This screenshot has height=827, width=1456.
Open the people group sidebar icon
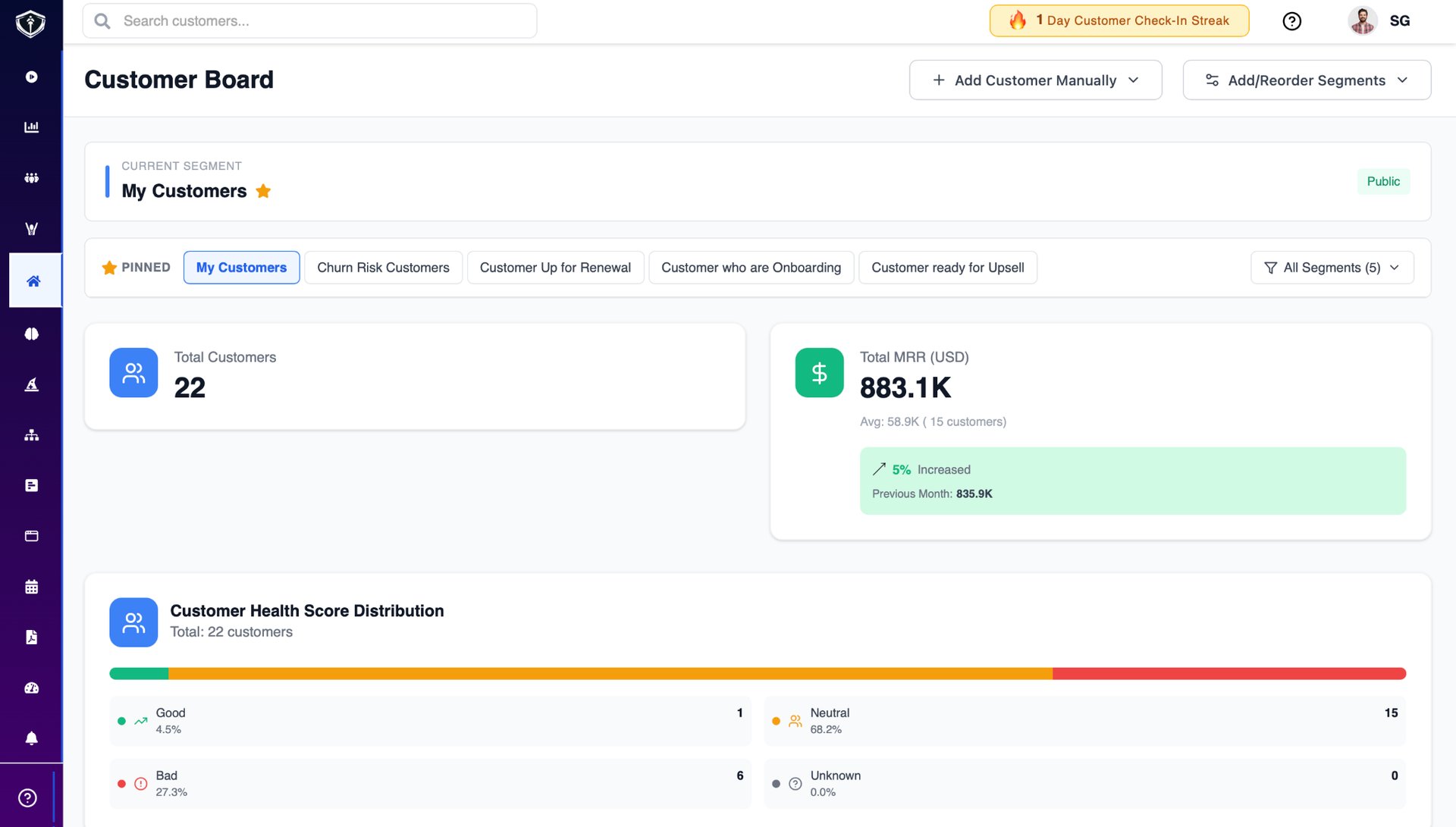31,177
